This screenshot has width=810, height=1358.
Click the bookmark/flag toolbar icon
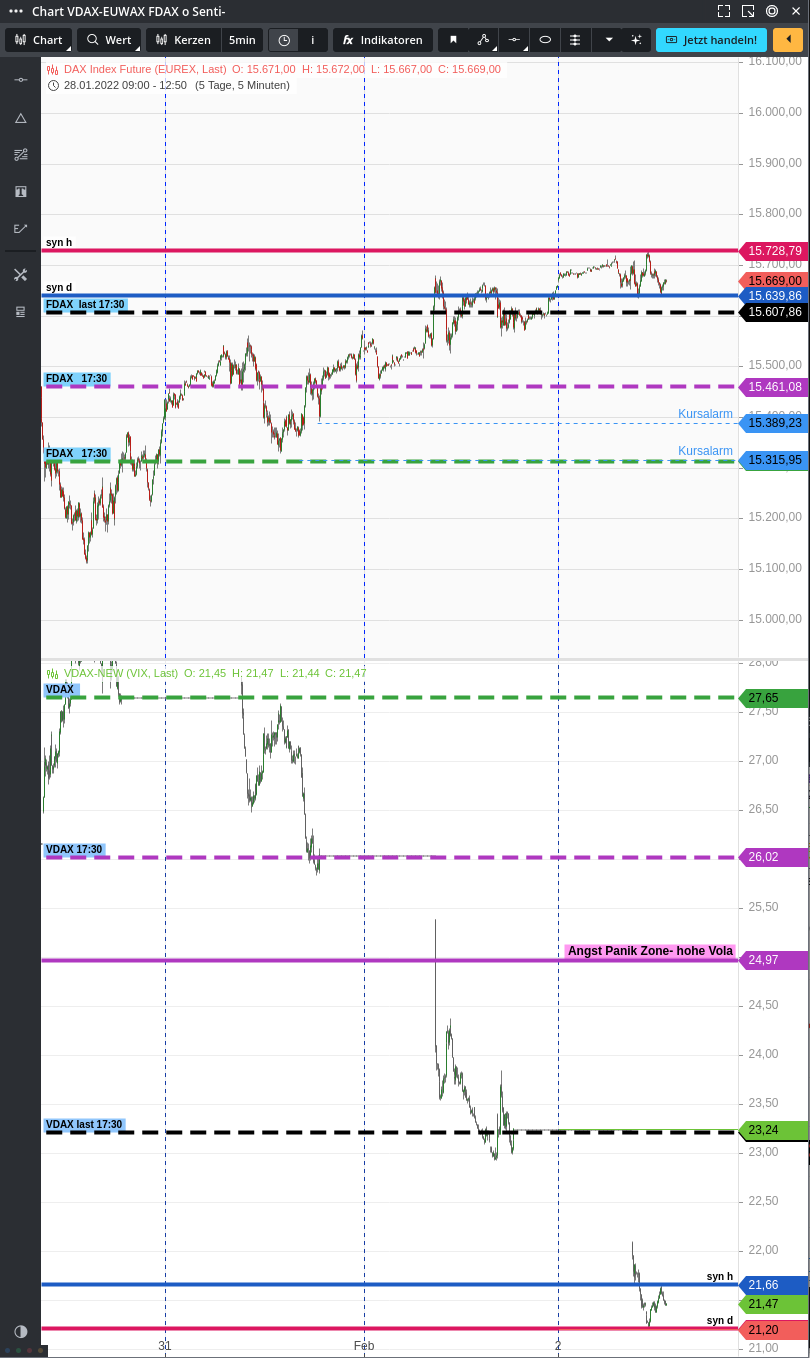click(x=454, y=40)
